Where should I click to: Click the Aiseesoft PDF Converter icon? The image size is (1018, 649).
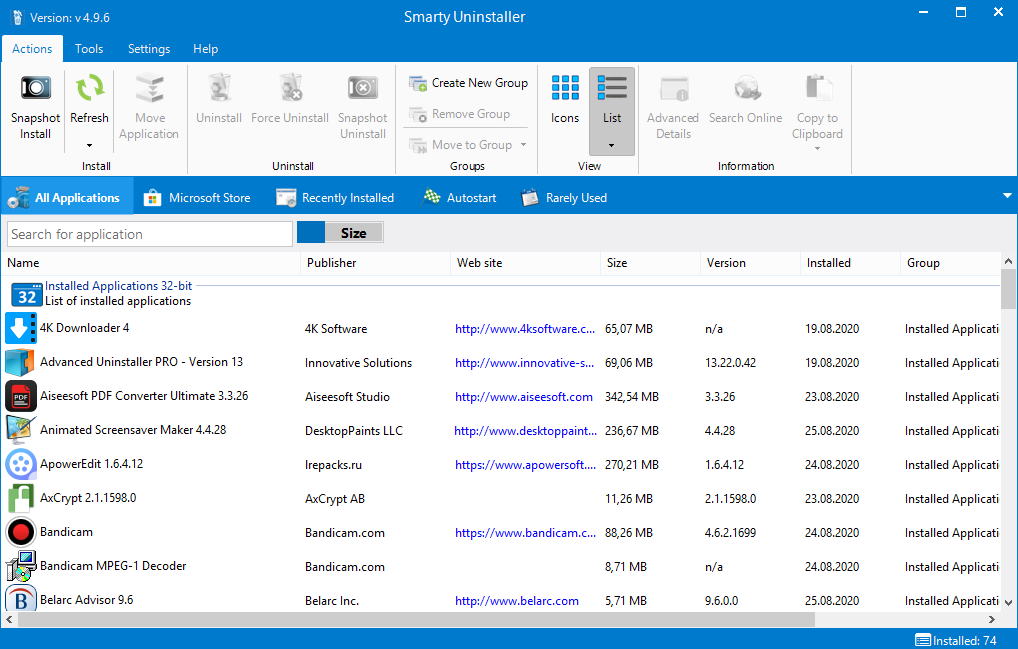[20, 396]
